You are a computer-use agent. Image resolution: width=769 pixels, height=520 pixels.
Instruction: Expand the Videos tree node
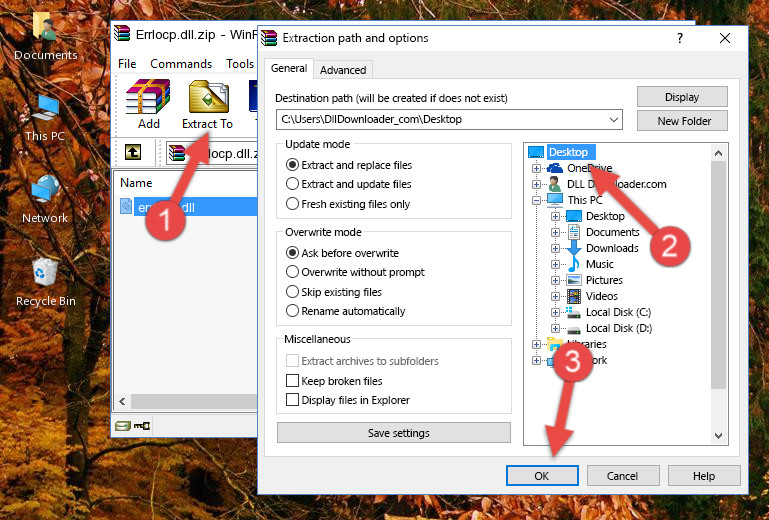pyautogui.click(x=555, y=296)
